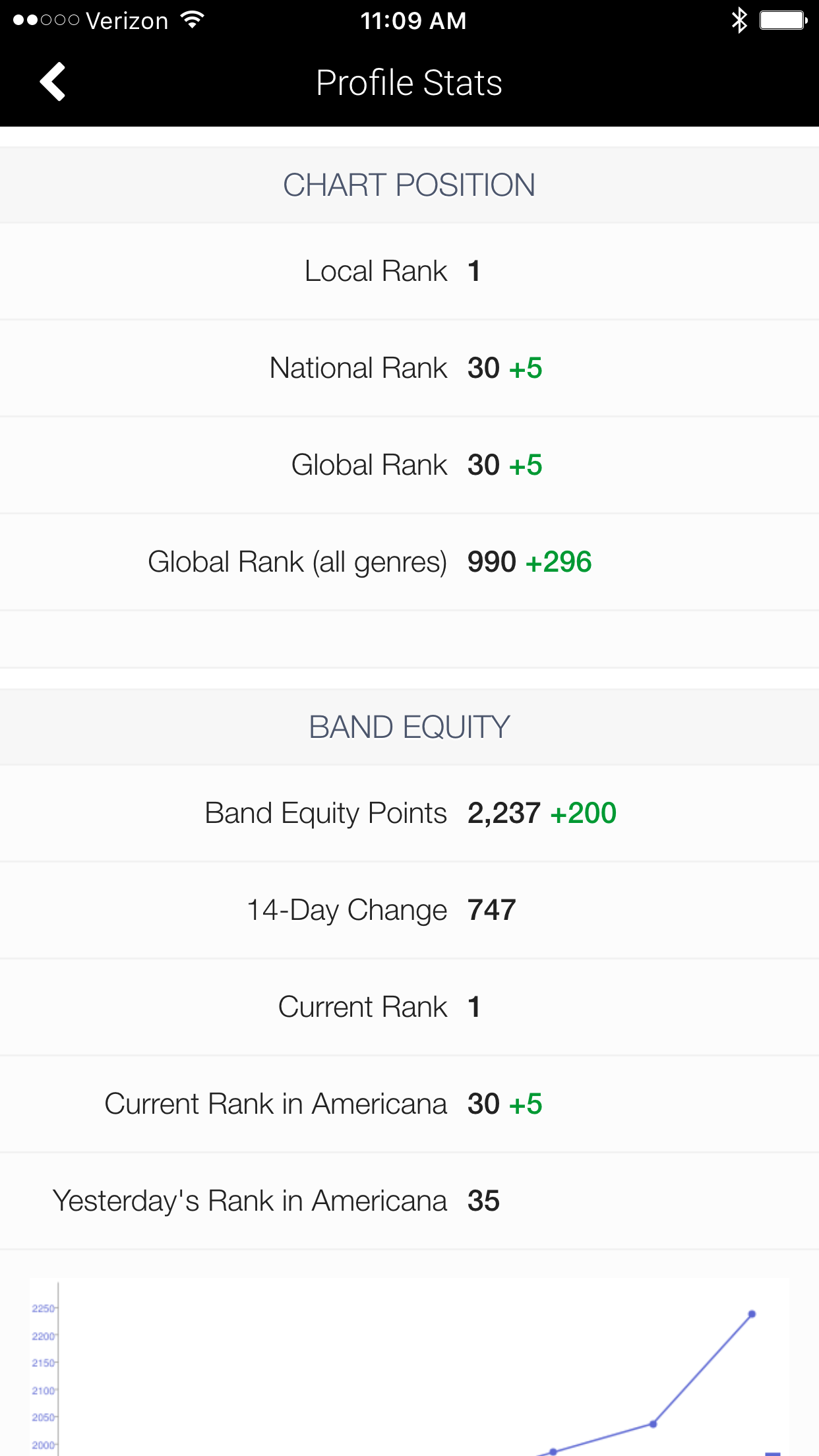Select the Local Rank row
The width and height of the screenshot is (819, 1456).
pos(409,271)
